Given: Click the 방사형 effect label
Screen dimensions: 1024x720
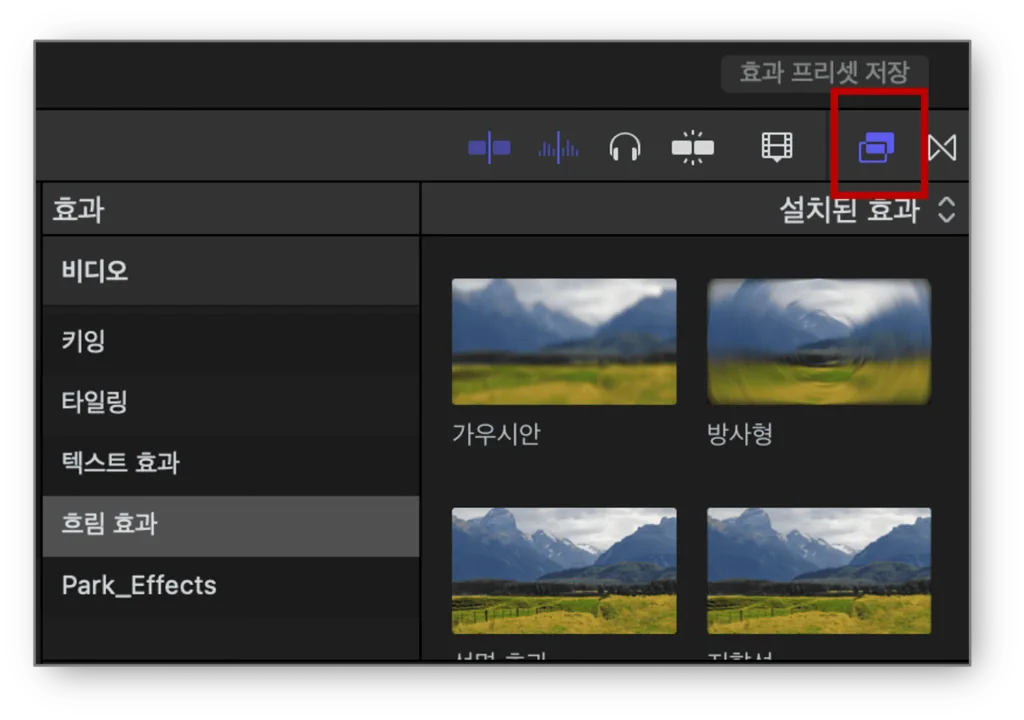Looking at the screenshot, I should (x=740, y=434).
